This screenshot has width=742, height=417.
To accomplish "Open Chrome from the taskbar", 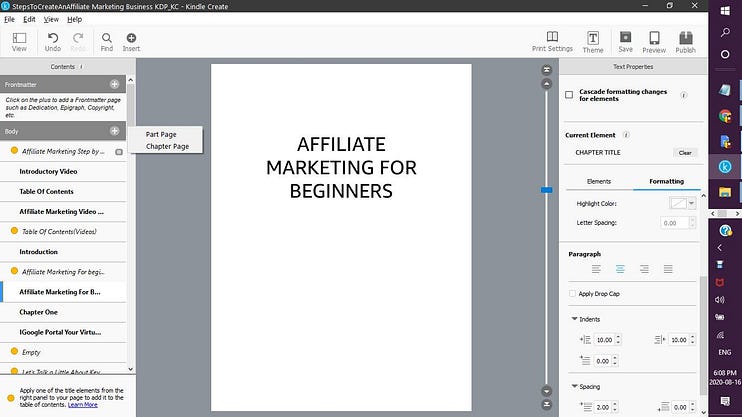I will point(725,115).
